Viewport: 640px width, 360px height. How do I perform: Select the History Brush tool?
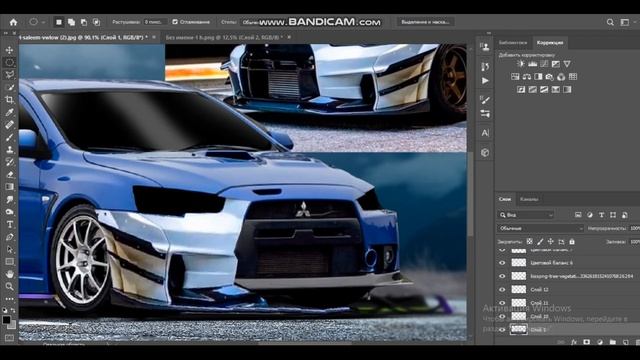(x=9, y=162)
